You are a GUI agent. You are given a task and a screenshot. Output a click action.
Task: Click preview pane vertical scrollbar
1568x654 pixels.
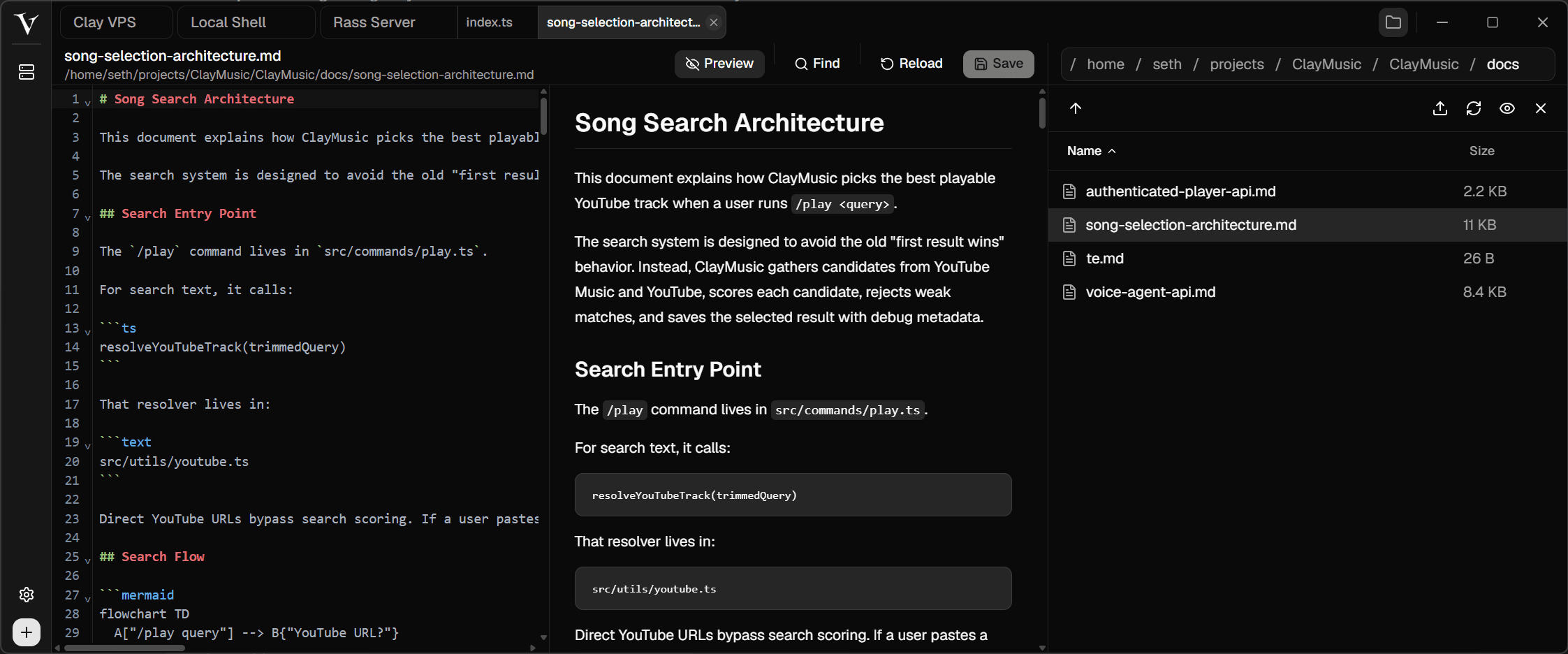pyautogui.click(x=1042, y=113)
